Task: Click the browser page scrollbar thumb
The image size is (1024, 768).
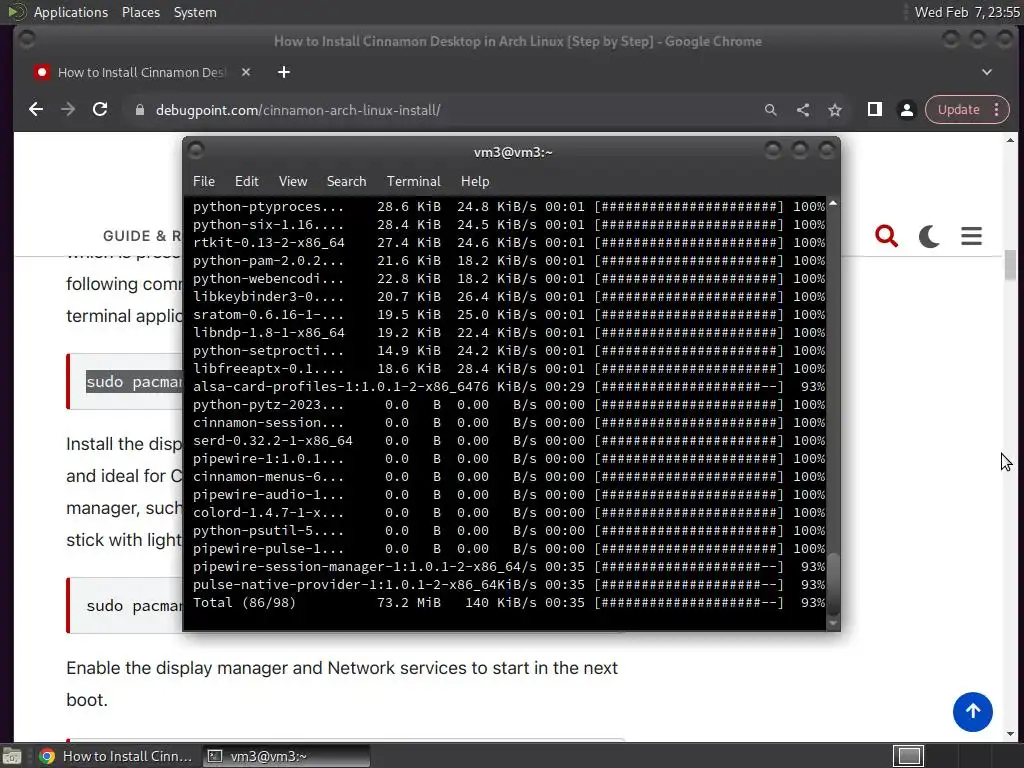Action: pyautogui.click(x=1010, y=265)
